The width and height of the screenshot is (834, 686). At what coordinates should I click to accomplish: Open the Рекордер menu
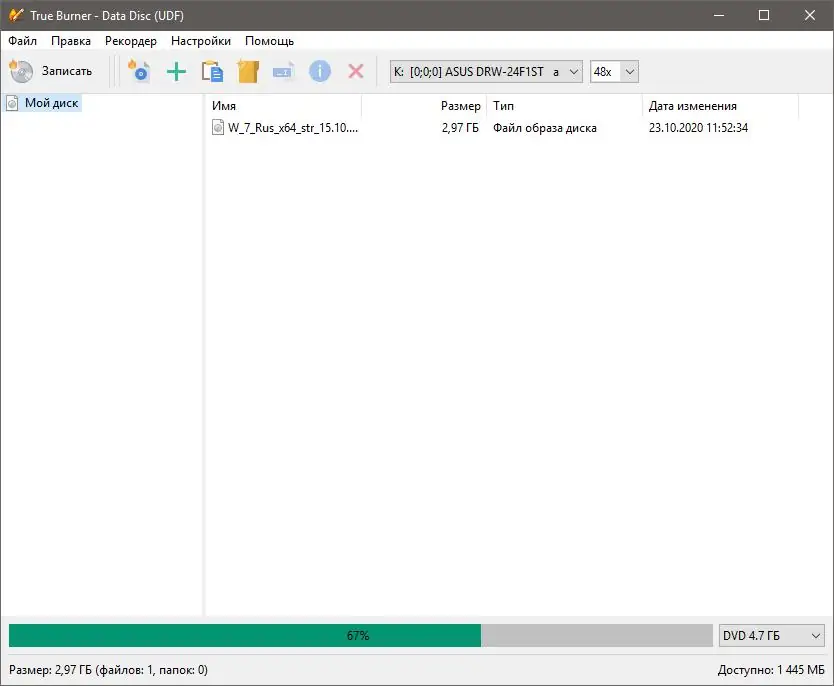131,41
